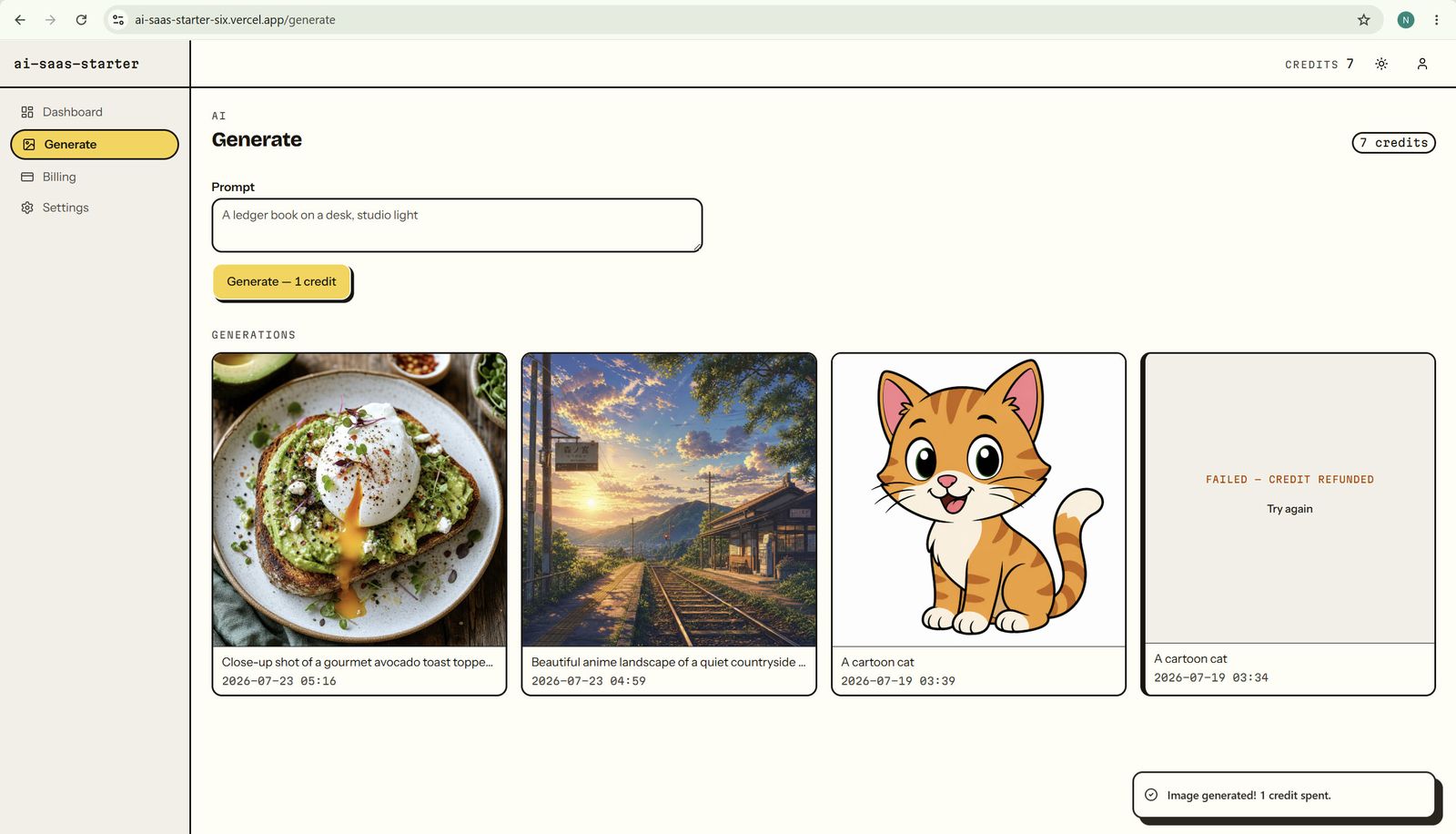The height and width of the screenshot is (834, 1456).
Task: Click the check icon in the toast notification
Action: [1151, 795]
